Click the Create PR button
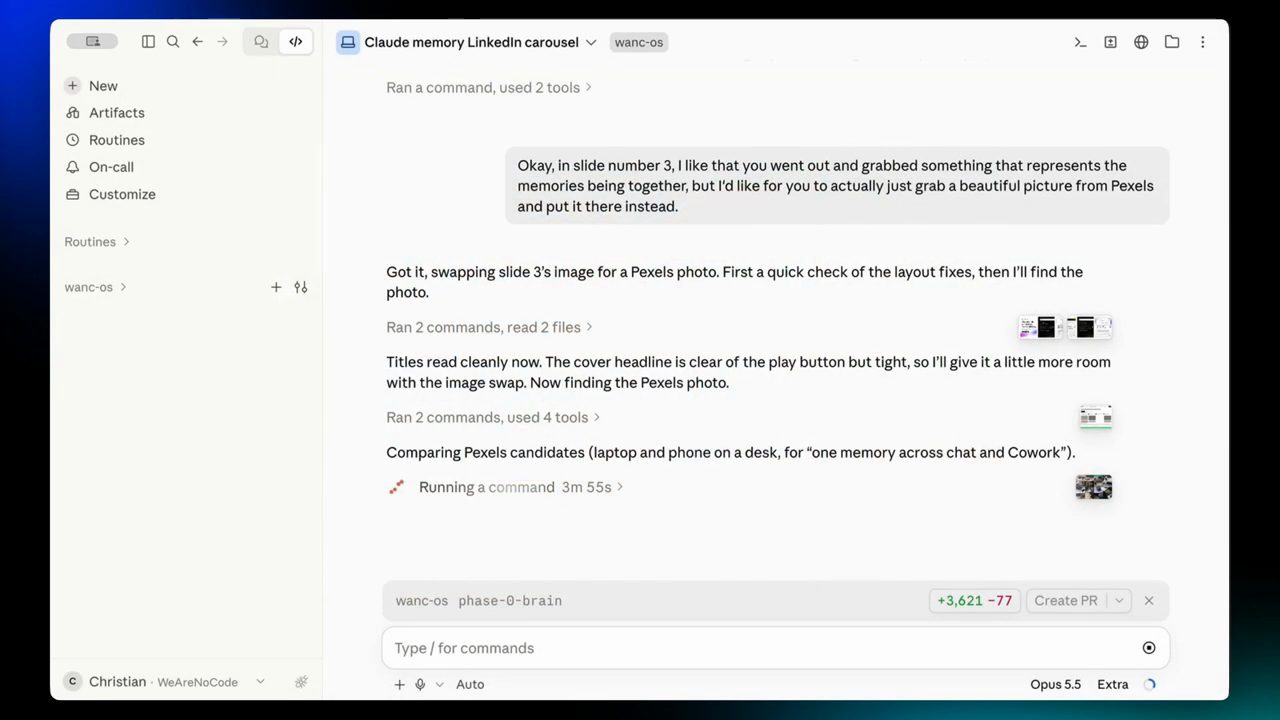This screenshot has width=1280, height=720. click(1066, 601)
